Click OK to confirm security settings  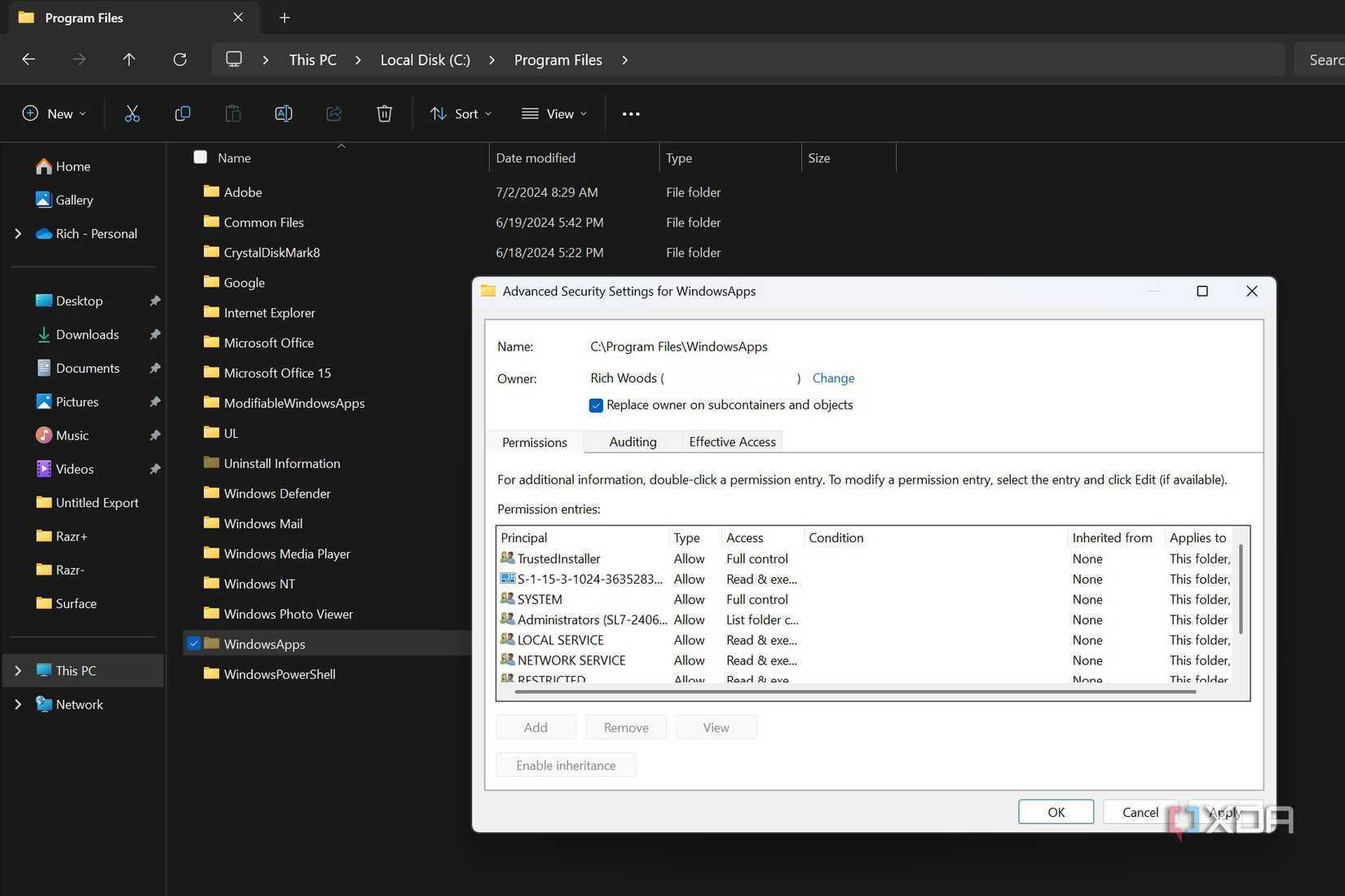point(1055,811)
